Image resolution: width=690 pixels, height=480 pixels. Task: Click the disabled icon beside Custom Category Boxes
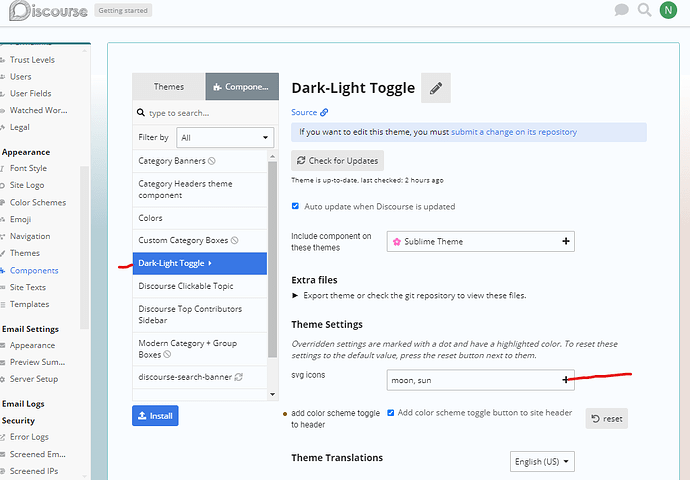235,240
